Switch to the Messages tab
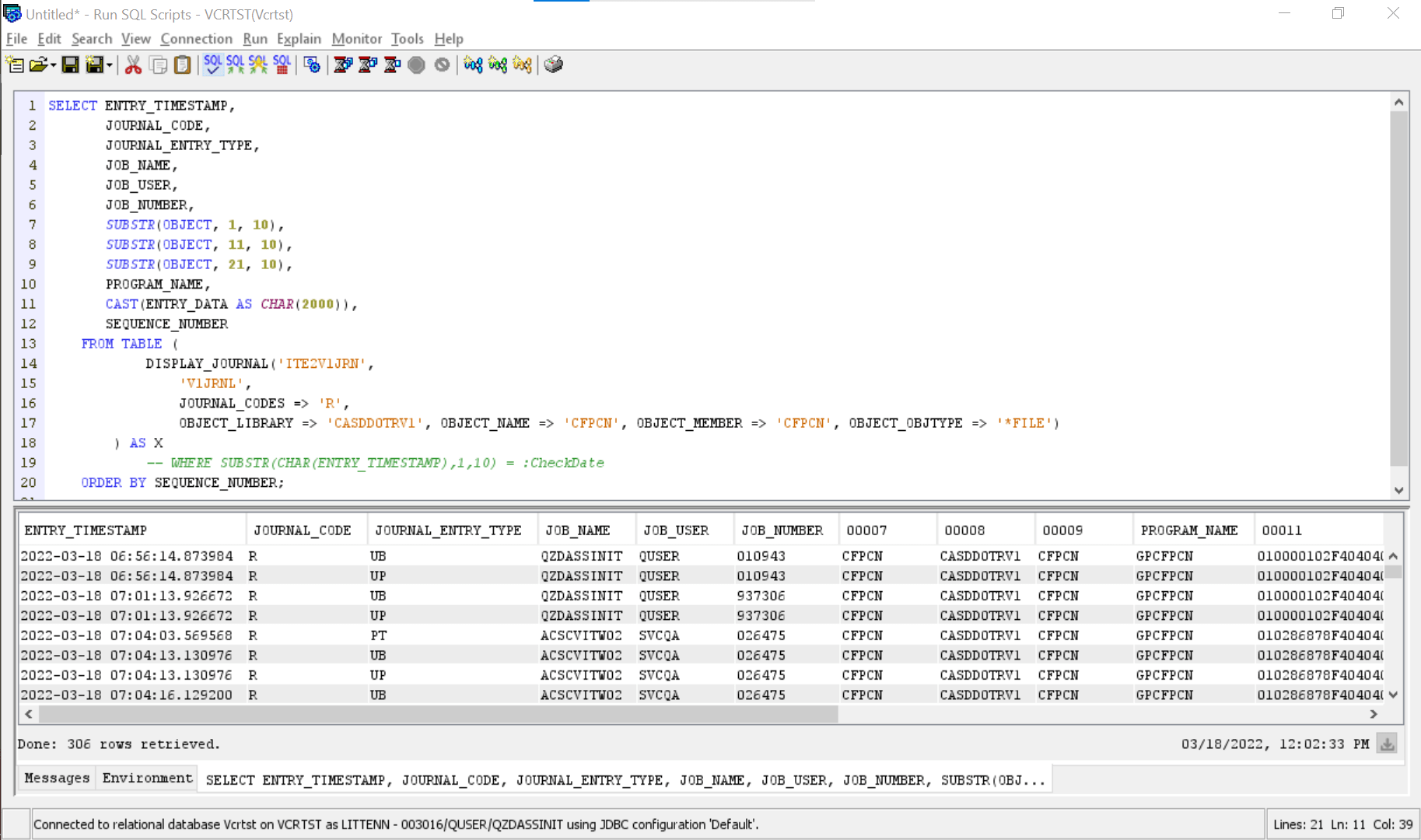The width and height of the screenshot is (1421, 840). [55, 778]
